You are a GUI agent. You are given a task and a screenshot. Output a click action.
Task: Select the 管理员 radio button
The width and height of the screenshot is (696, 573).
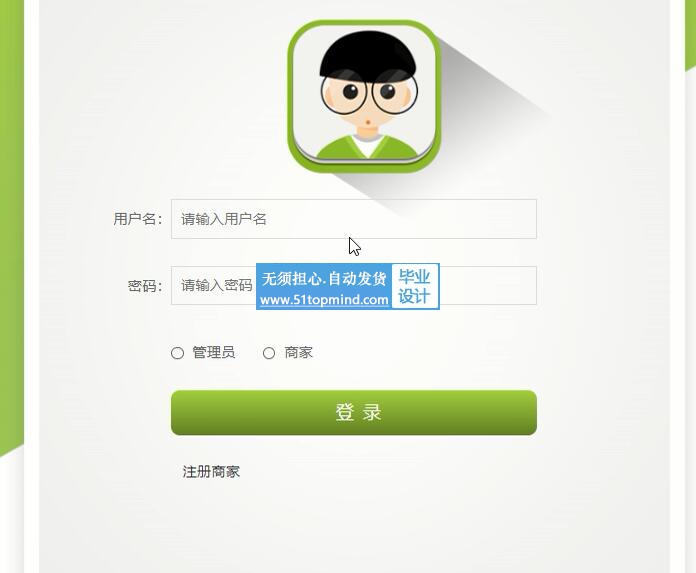[178, 353]
